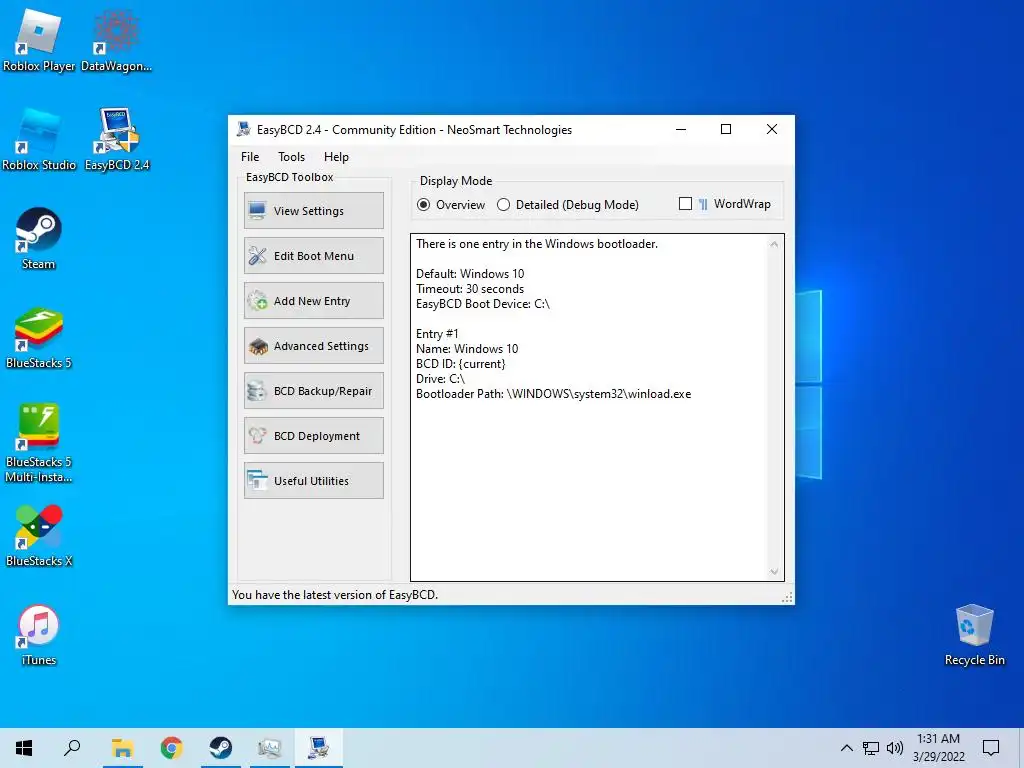Select Roblox Studio desktop icon

[39, 140]
